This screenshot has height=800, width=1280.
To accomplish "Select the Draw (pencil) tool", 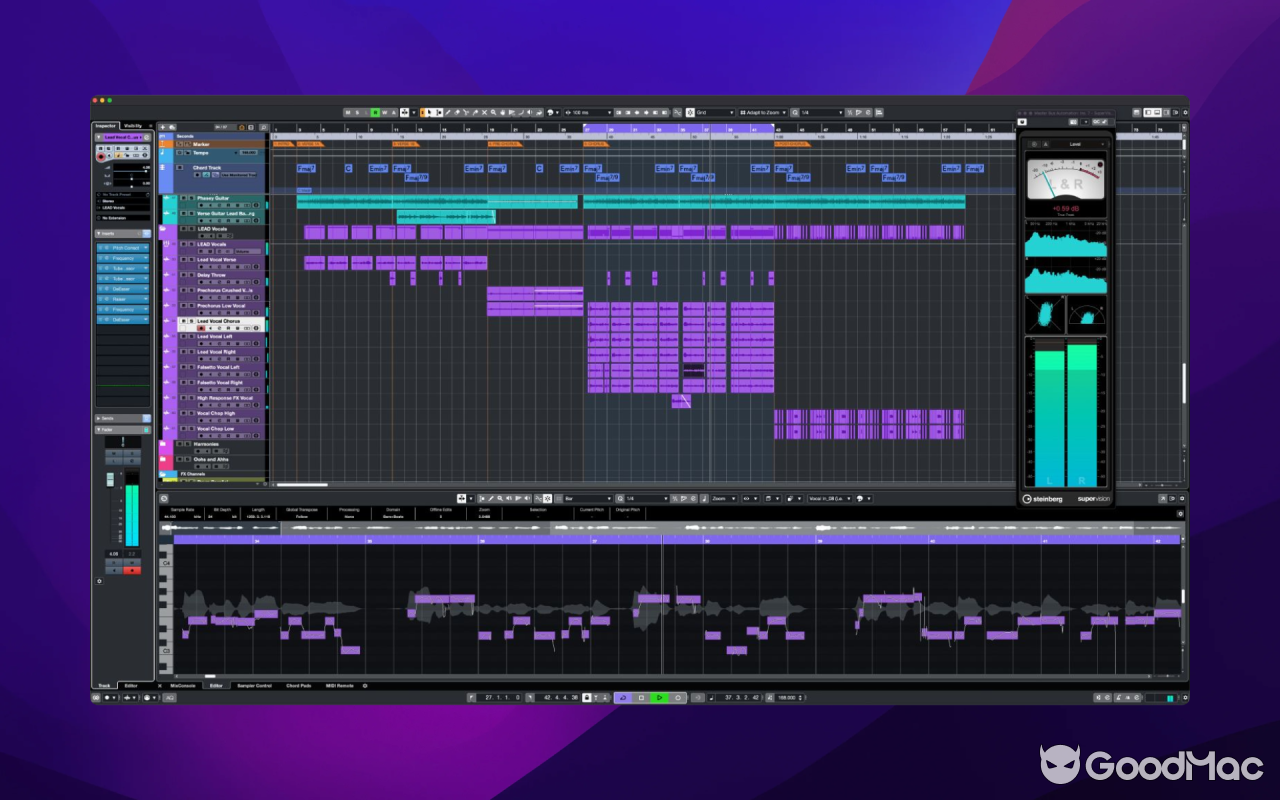I will [448, 113].
